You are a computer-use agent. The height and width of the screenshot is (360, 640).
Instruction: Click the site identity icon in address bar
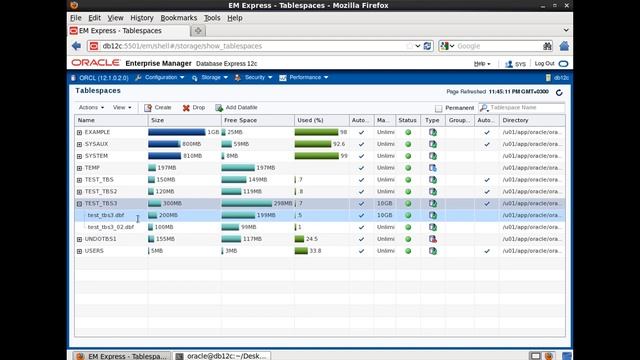point(94,46)
